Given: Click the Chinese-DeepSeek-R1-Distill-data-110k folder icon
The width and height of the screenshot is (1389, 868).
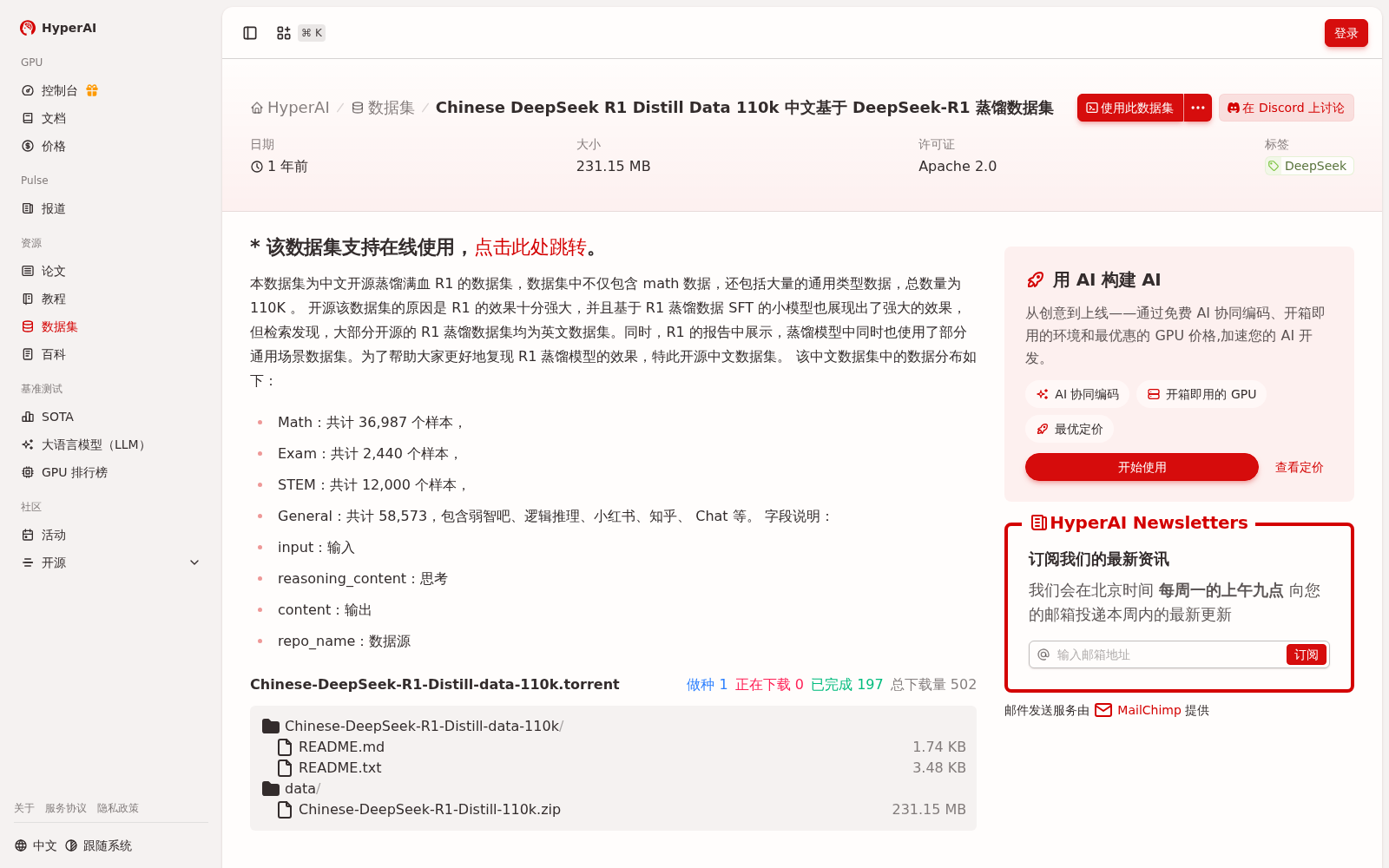Looking at the screenshot, I should [271, 726].
